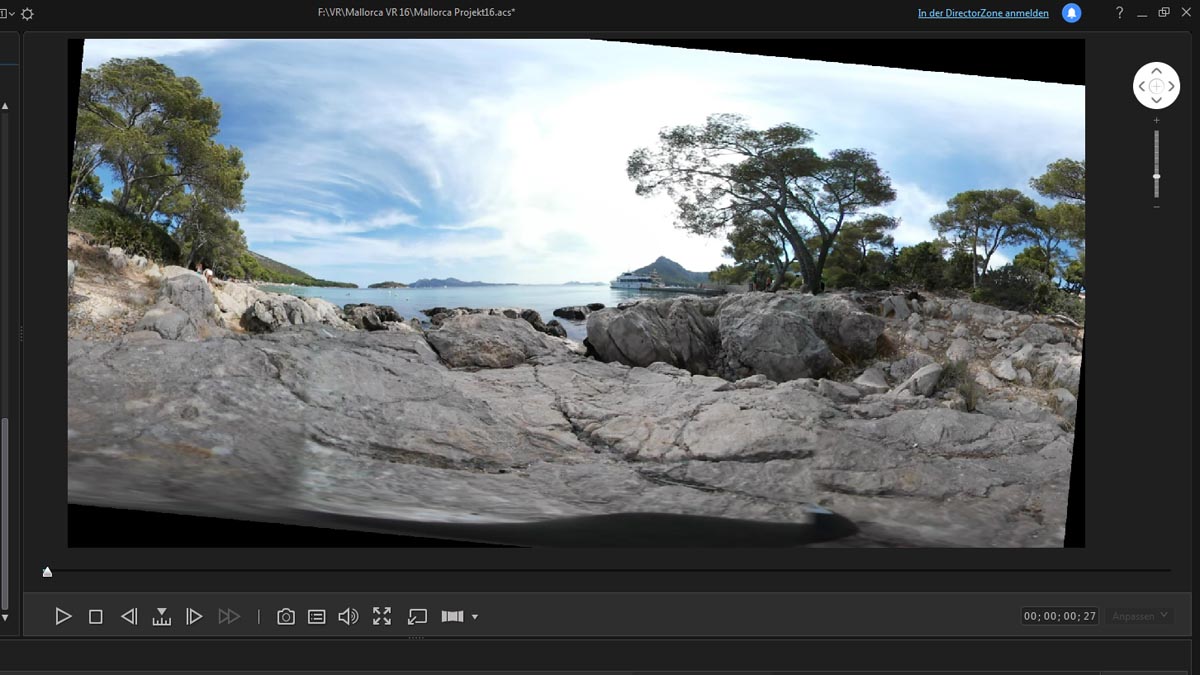This screenshot has height=675, width=1200.
Task: Open the 360 view mode dropdown arrow
Action: [475, 617]
